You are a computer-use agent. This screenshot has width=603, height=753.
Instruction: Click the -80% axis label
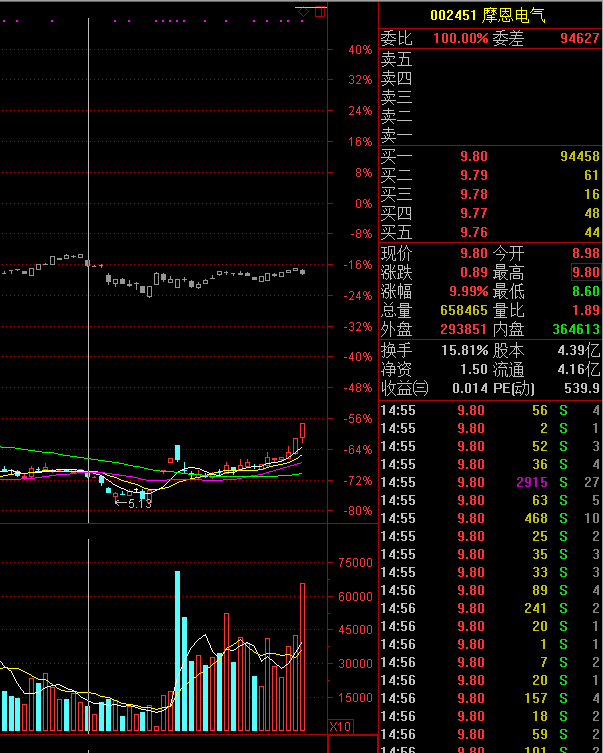[x=358, y=511]
